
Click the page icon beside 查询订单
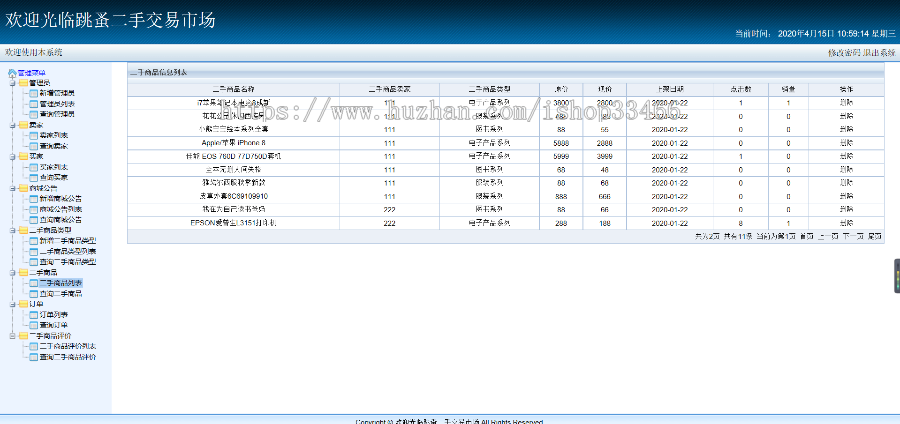click(x=33, y=325)
